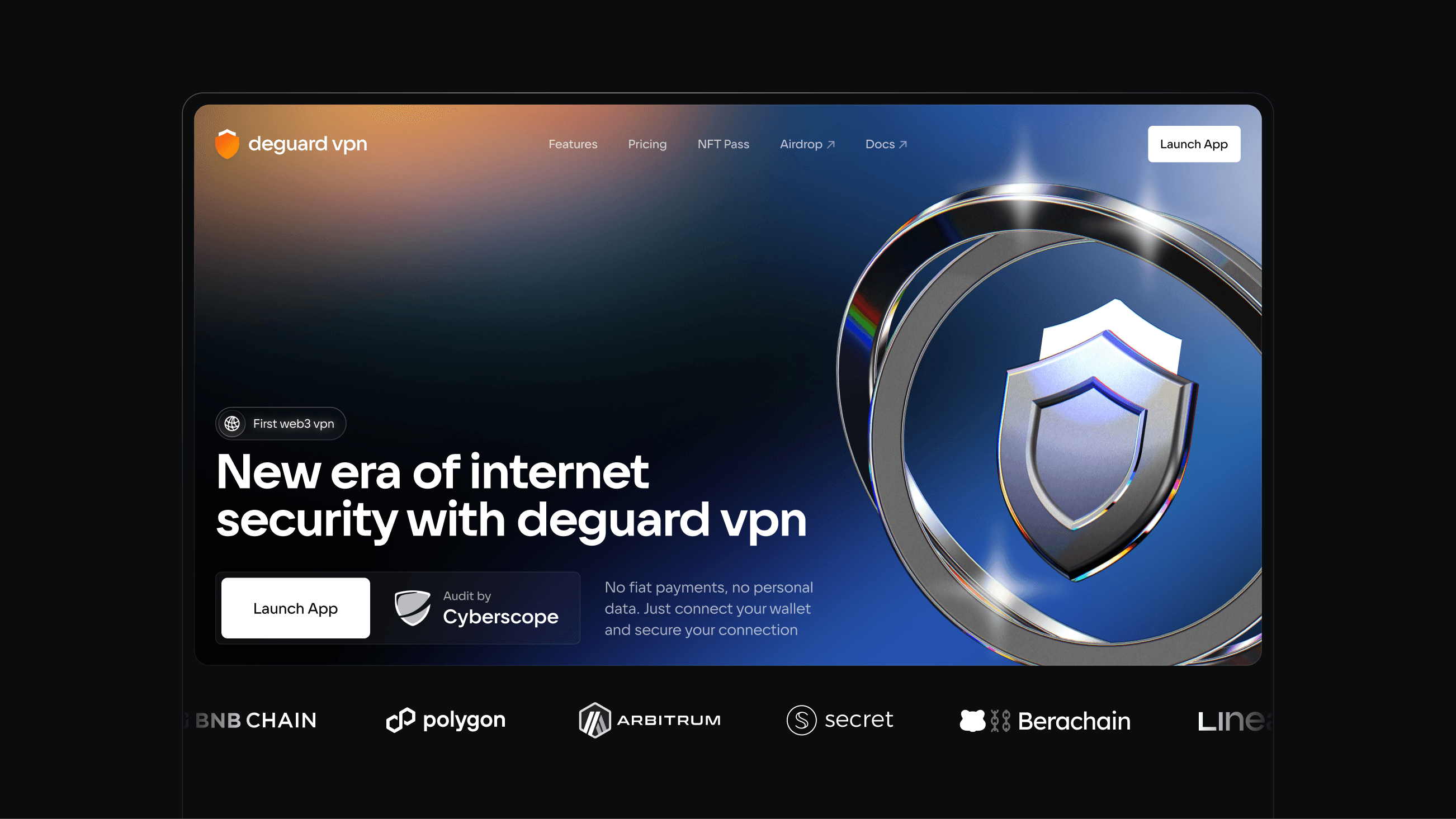Viewport: 1456px width, 819px height.
Task: Open the NFT Pass nav item
Action: point(723,144)
